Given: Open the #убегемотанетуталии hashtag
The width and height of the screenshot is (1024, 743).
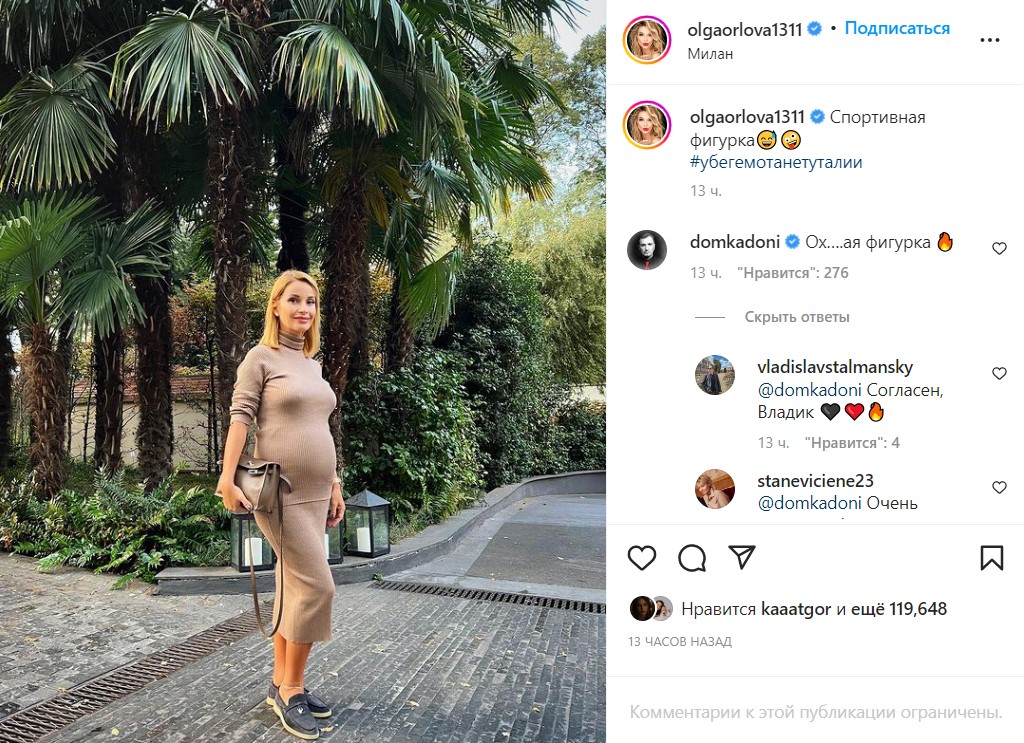Looking at the screenshot, I should [776, 162].
